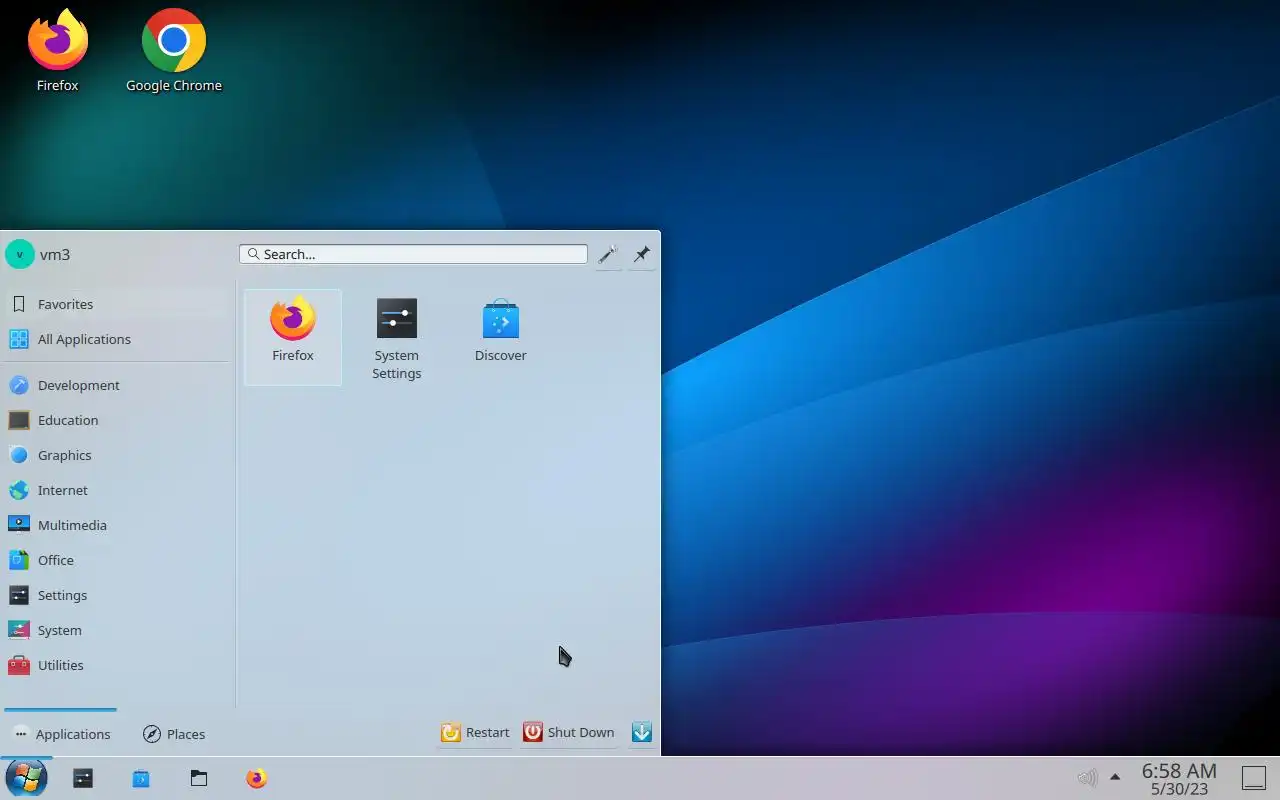Screen dimensions: 1280x800
Task: Switch to the Applications tab
Action: coord(61,734)
